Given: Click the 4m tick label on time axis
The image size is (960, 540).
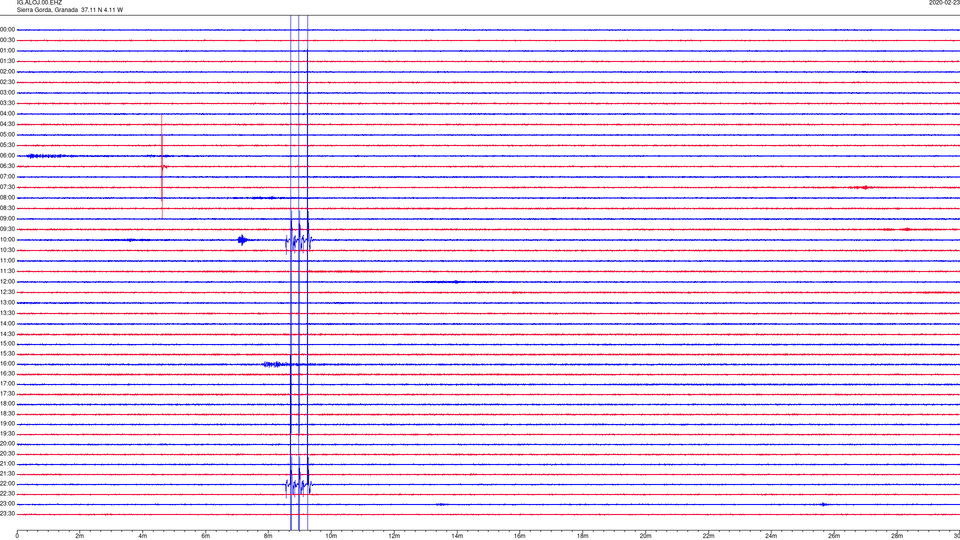Looking at the screenshot, I should tap(143, 536).
